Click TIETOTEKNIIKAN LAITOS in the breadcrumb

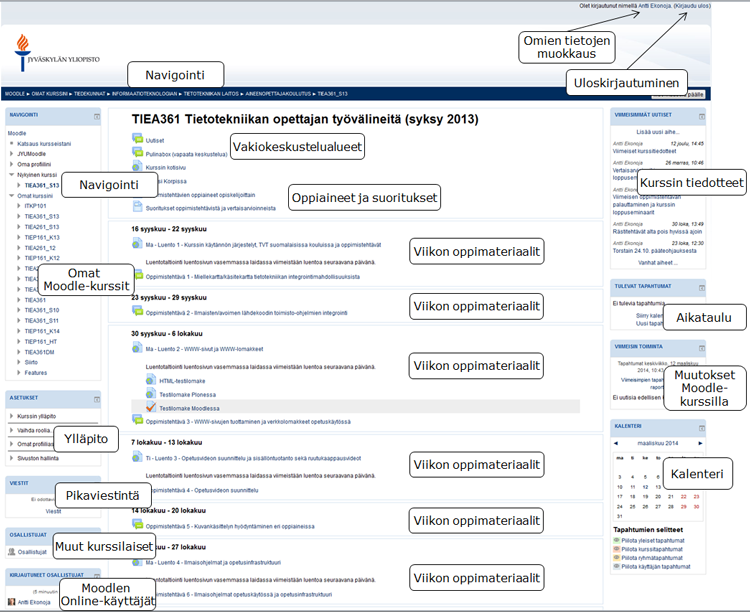(211, 94)
